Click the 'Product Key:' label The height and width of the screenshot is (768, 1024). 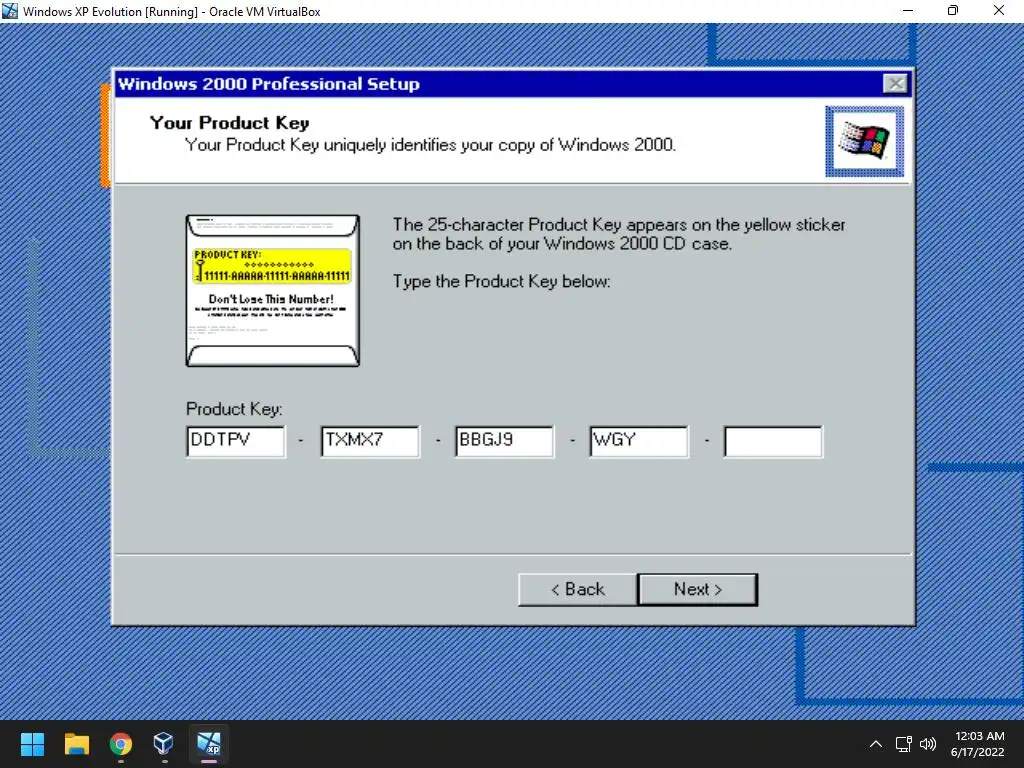pyautogui.click(x=234, y=409)
